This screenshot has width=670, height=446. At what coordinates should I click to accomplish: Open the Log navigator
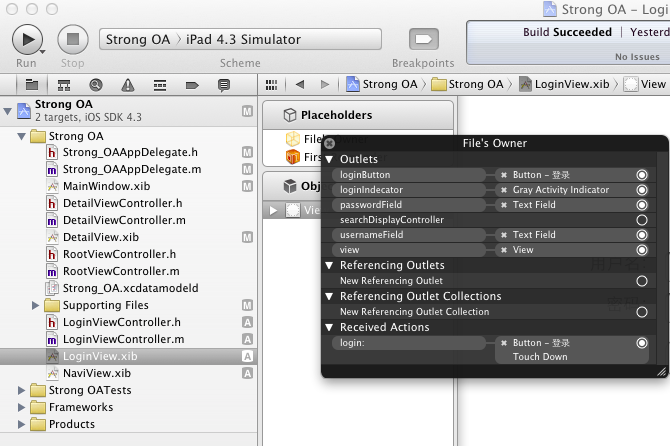(223, 85)
